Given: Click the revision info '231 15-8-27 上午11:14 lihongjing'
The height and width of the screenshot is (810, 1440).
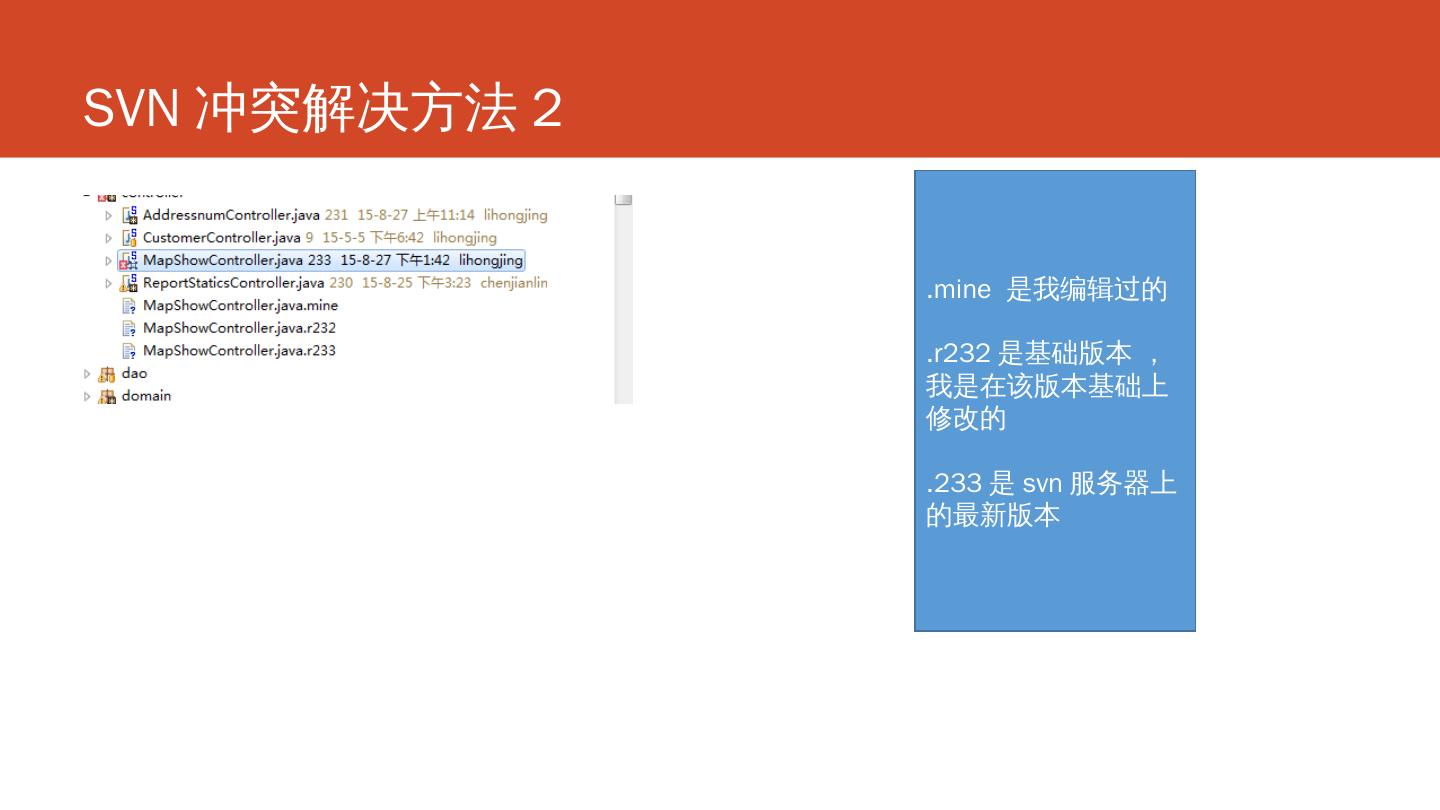Looking at the screenshot, I should click(436, 215).
